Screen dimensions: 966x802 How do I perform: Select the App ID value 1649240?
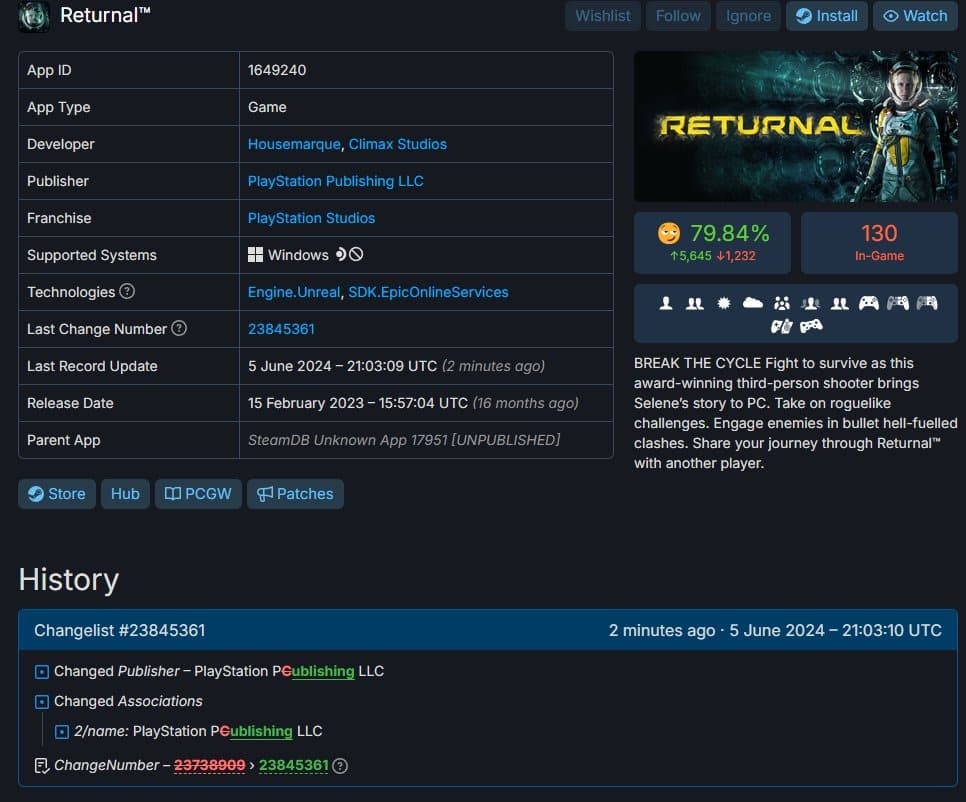click(x=277, y=70)
